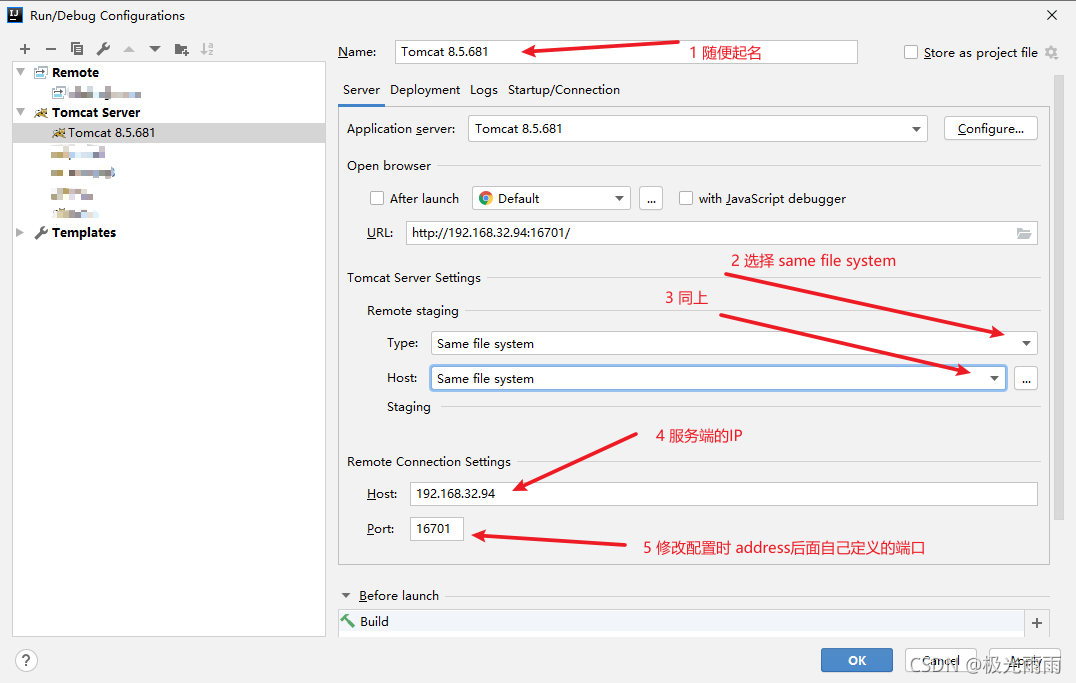Open edit templates wrench icon
Image resolution: width=1076 pixels, height=683 pixels.
tap(103, 49)
